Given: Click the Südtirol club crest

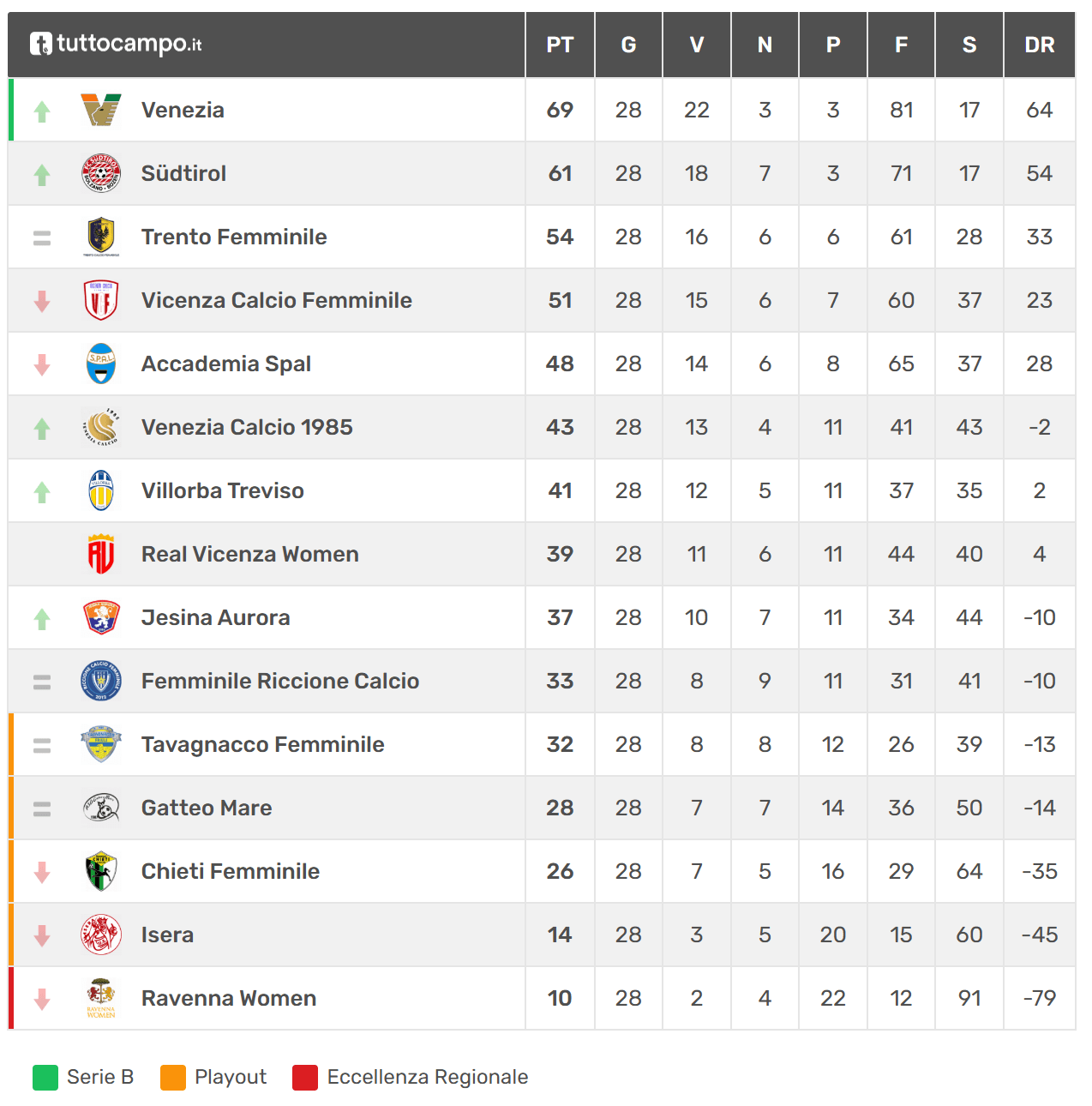Looking at the screenshot, I should tap(101, 173).
